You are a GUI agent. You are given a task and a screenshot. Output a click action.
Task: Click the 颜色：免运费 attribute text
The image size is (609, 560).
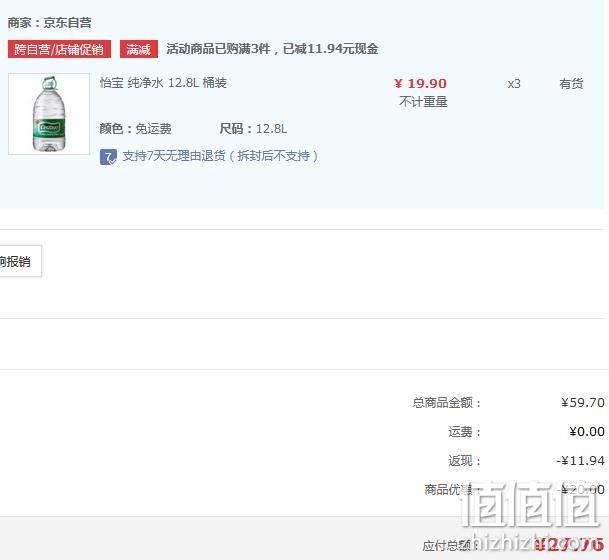tap(135, 129)
